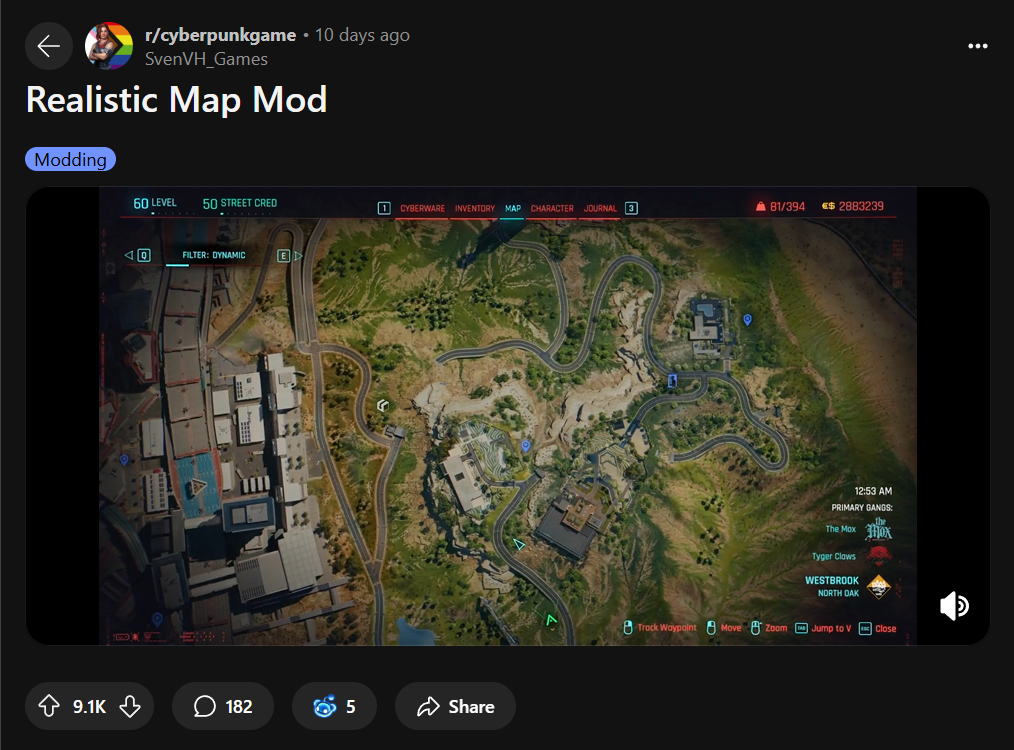Upvote the Realistic Map Mod post

click(49, 706)
